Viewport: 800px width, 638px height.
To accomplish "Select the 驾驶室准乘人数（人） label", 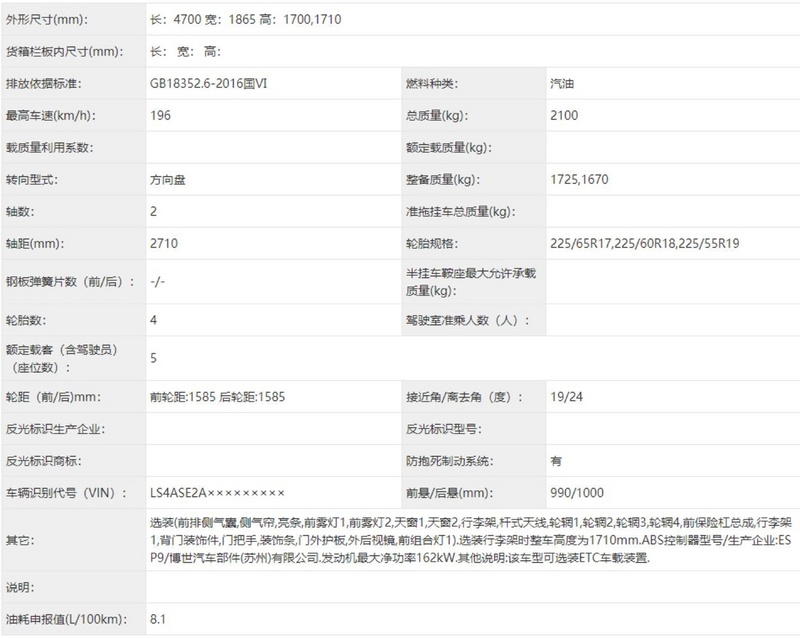I will (467, 320).
